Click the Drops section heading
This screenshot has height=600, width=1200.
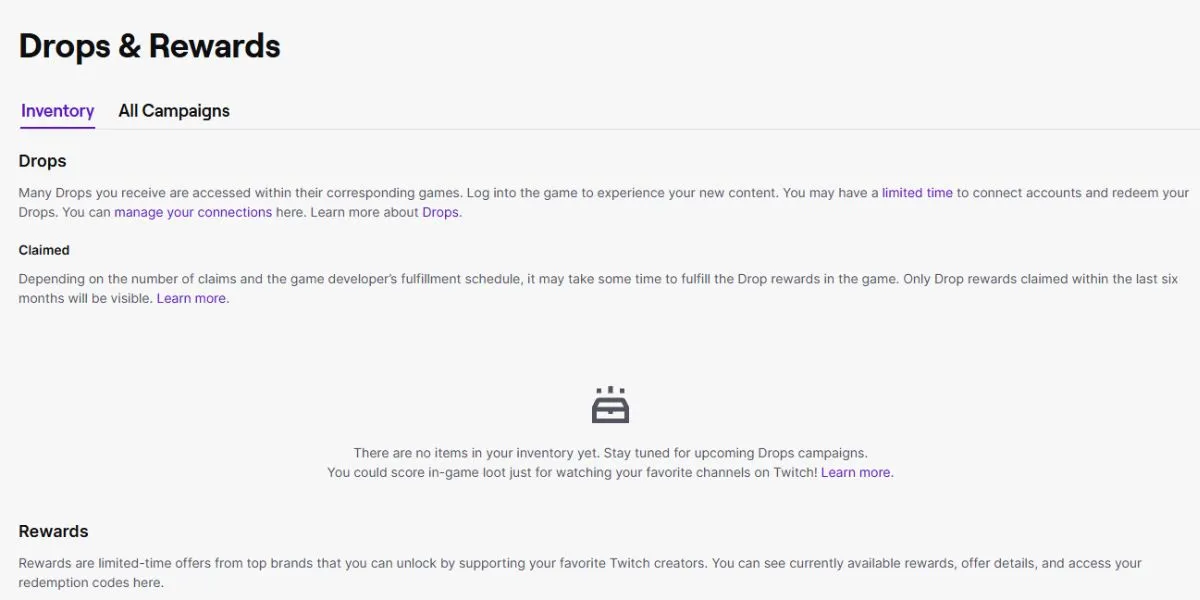(43, 161)
